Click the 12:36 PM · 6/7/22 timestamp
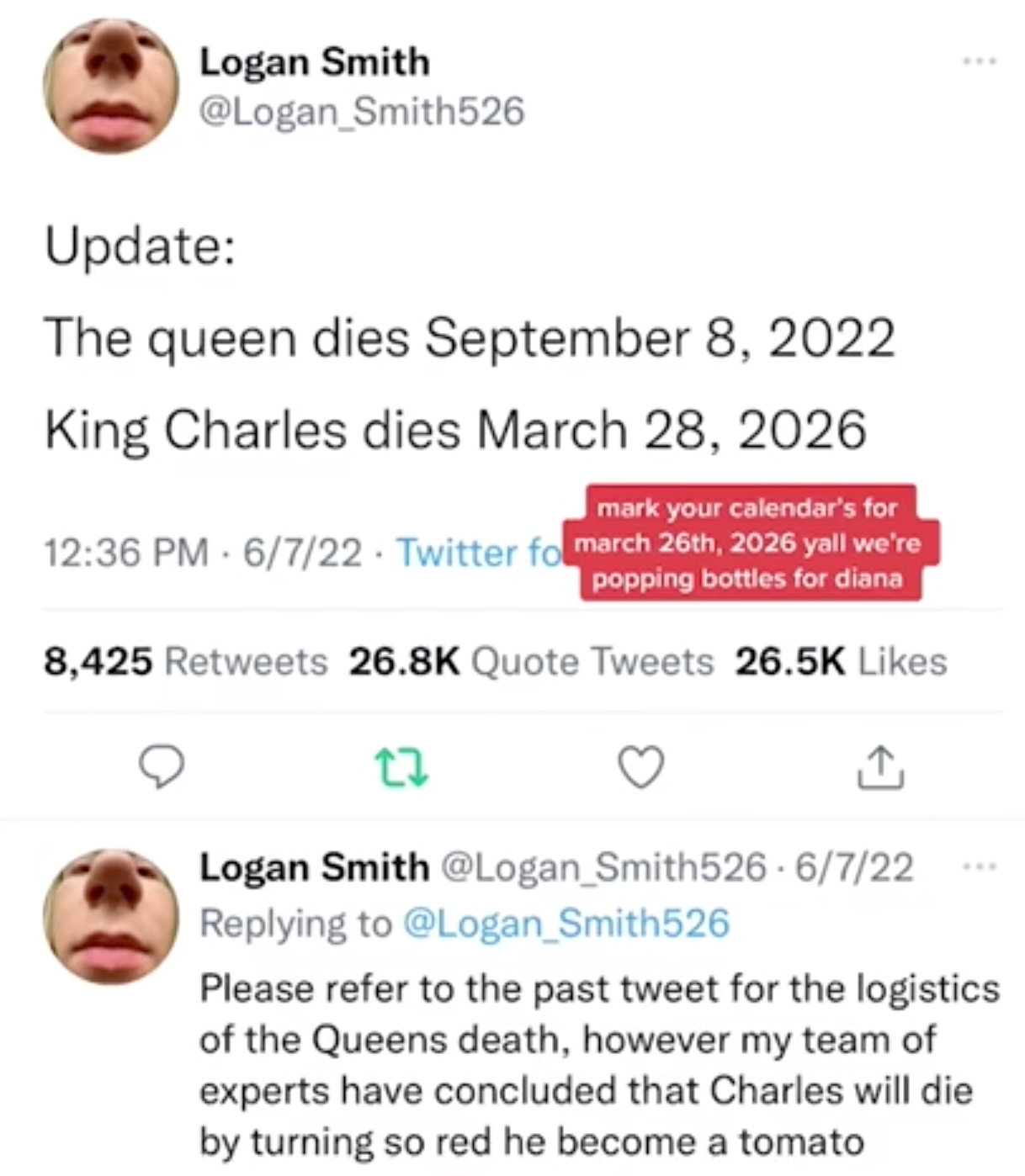 [202, 553]
